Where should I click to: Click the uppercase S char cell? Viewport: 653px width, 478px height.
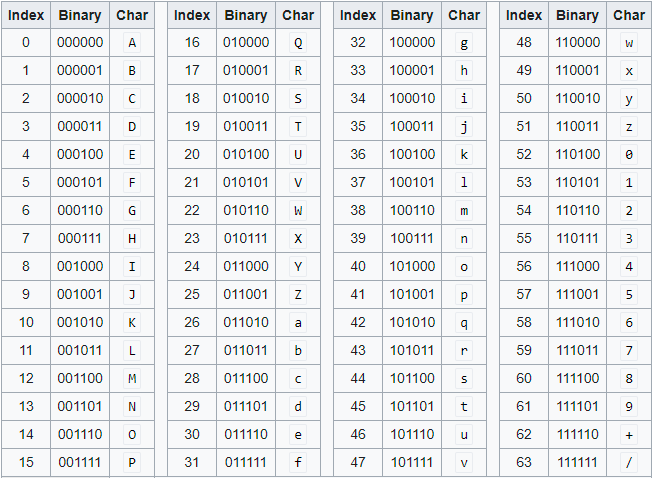click(x=298, y=98)
